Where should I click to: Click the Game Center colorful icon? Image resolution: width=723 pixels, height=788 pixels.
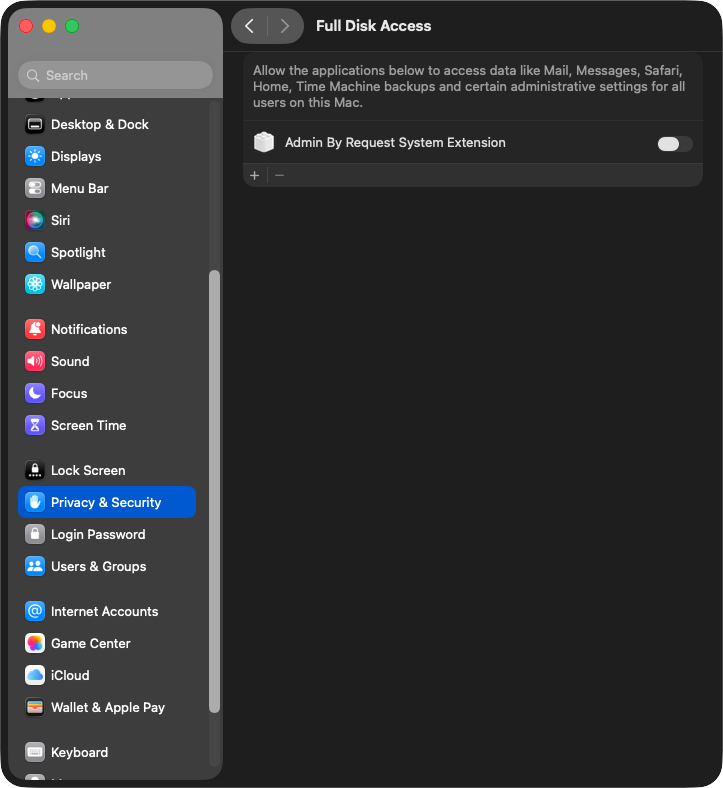[x=35, y=644]
